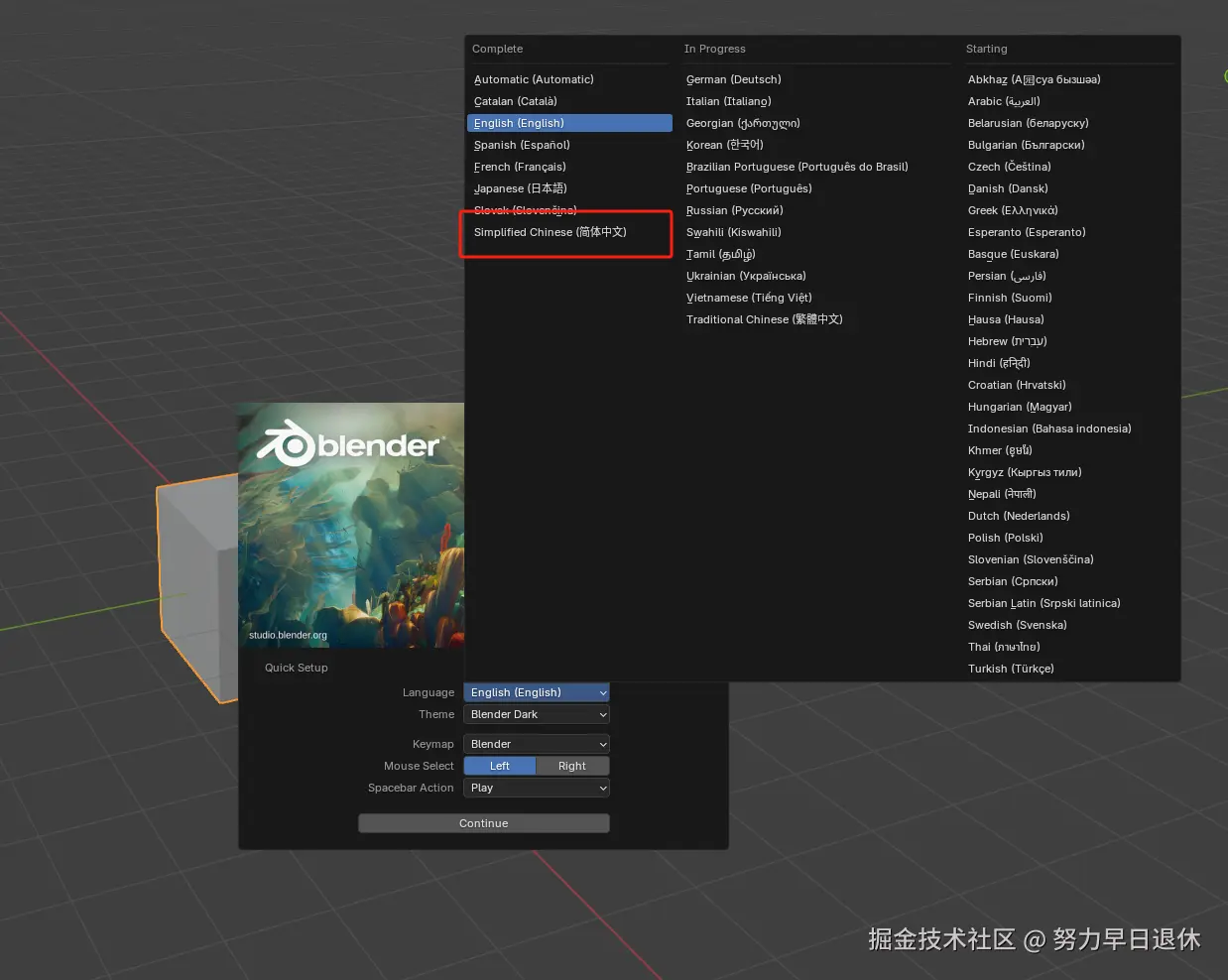Pick Hungarian (Magyar) language
This screenshot has height=980, width=1228.
tap(1069, 407)
